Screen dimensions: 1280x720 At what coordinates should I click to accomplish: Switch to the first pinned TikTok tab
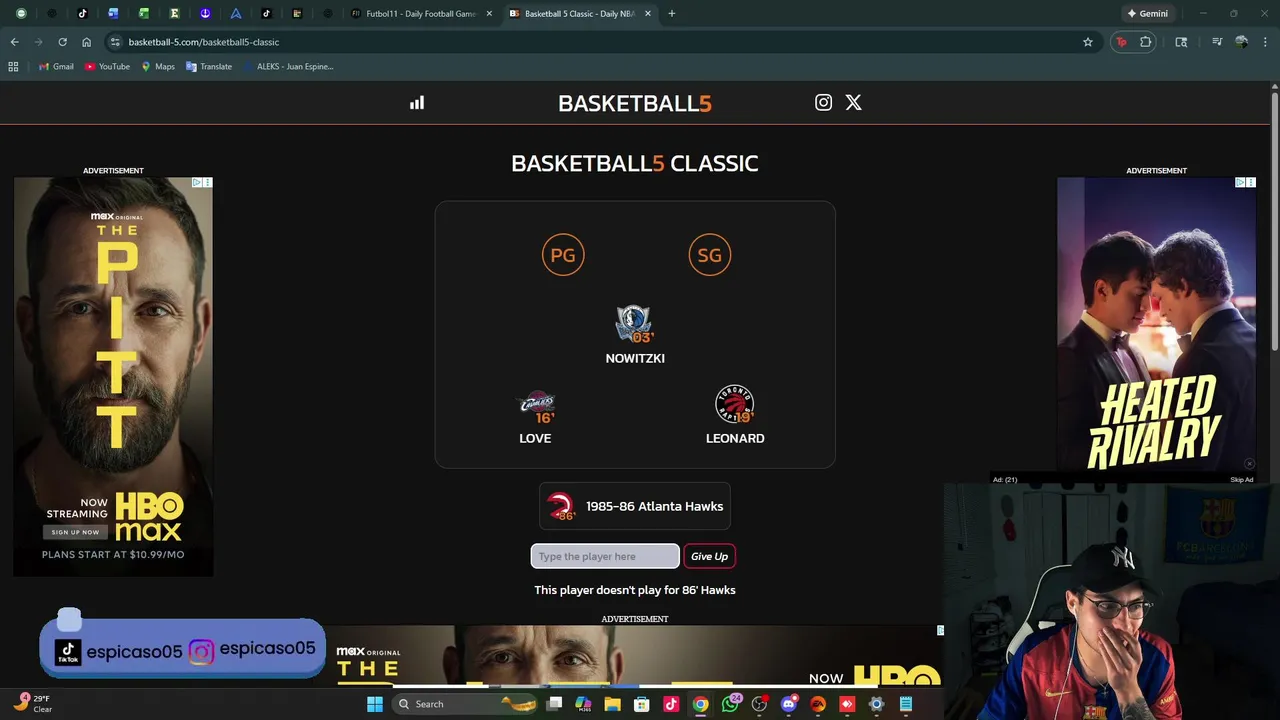82,14
